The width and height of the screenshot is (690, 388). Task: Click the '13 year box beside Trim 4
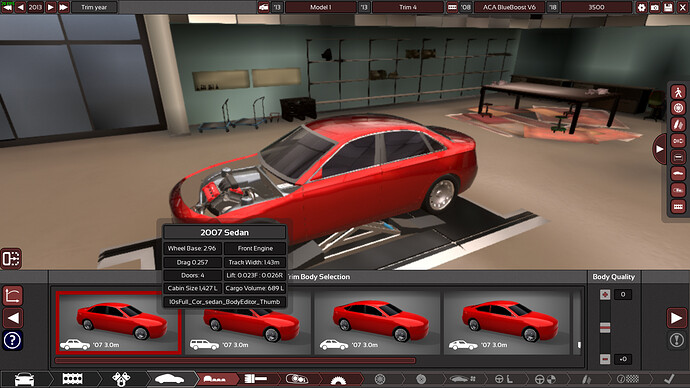(x=364, y=7)
